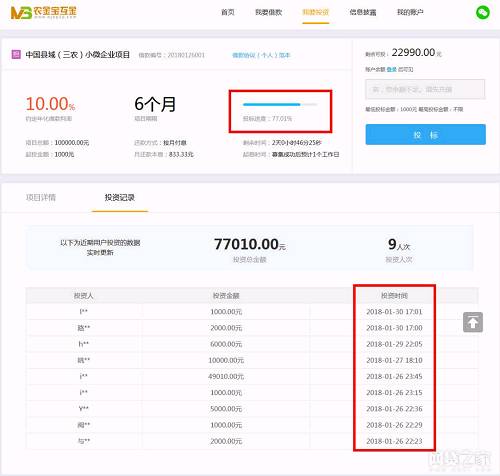Screen dimensions: 500x476
Task: Click the timestamp 2018-01-26 22:29
Action: 394,425
